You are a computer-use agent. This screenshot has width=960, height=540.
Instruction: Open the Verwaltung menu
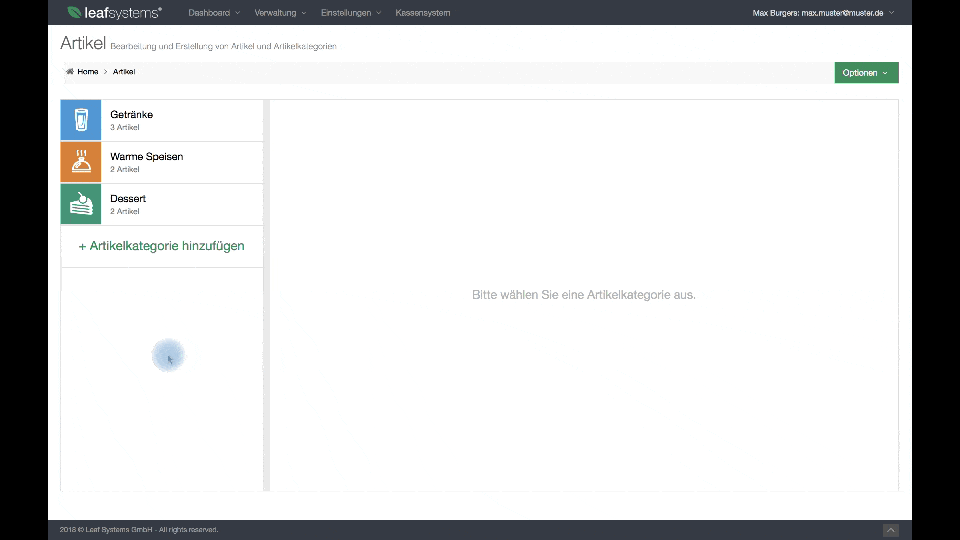click(280, 13)
